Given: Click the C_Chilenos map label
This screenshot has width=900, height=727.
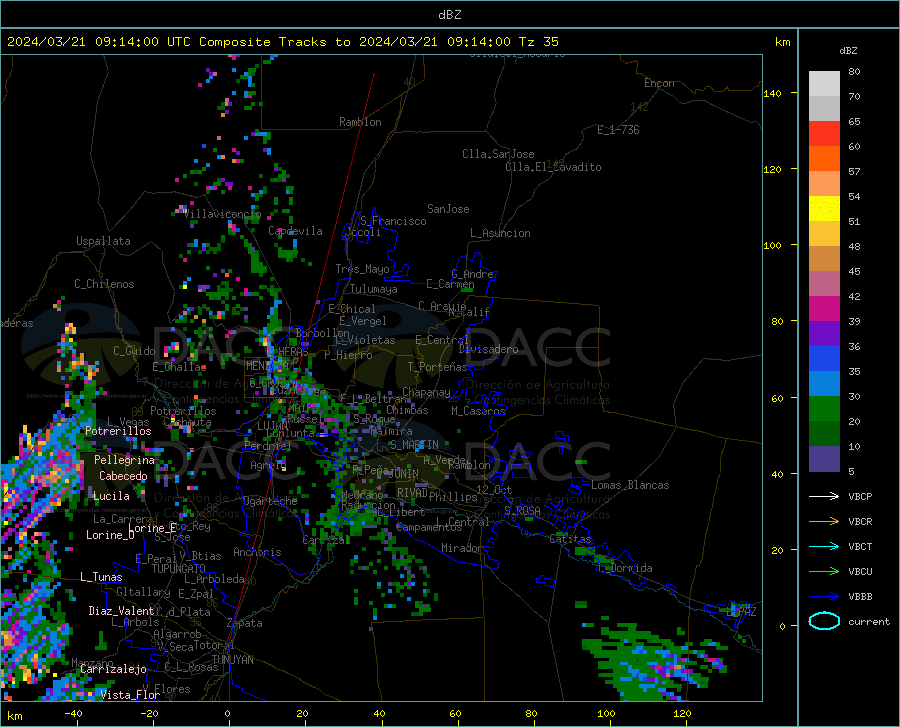Looking at the screenshot, I should [104, 284].
